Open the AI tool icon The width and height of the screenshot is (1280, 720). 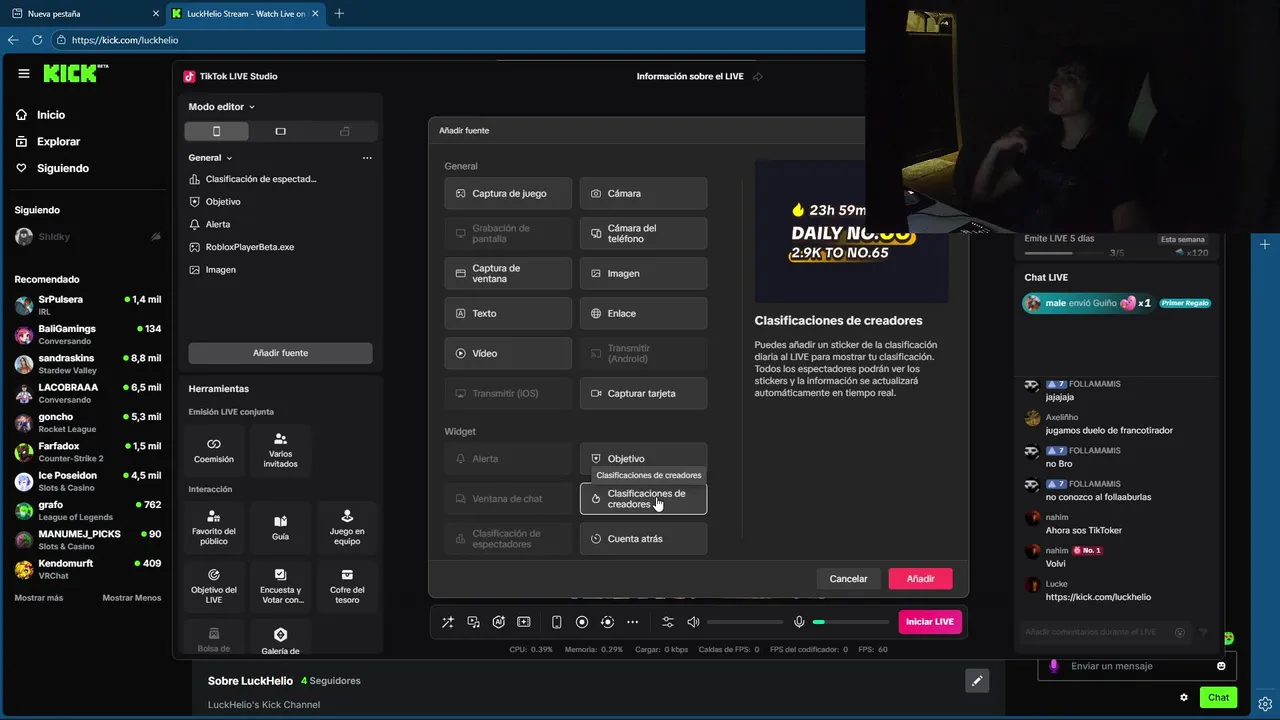(x=498, y=622)
